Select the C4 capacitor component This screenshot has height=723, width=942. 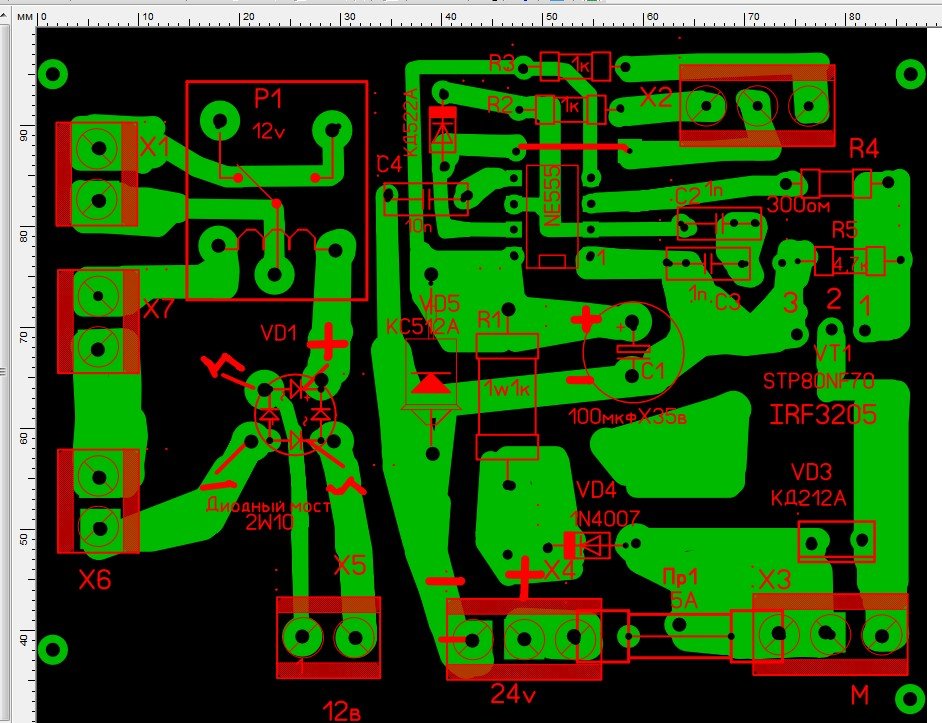(425, 200)
